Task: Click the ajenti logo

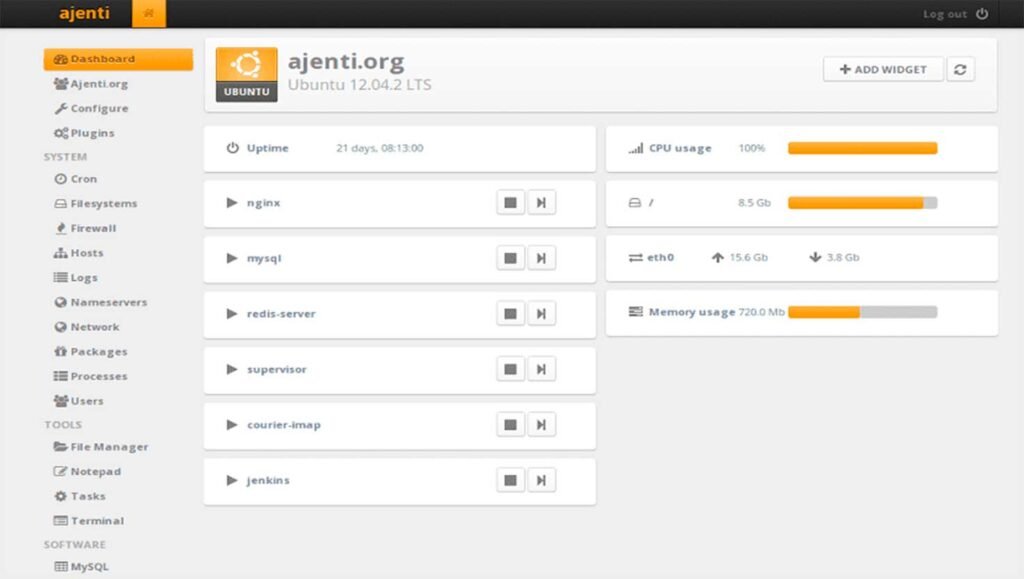Action: (x=84, y=13)
